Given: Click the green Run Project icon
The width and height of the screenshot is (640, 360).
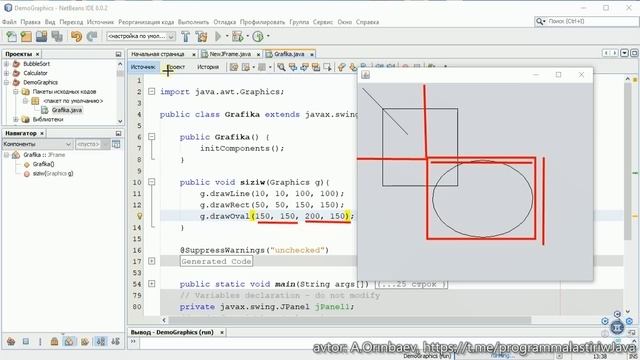Looking at the screenshot, I should coord(218,37).
